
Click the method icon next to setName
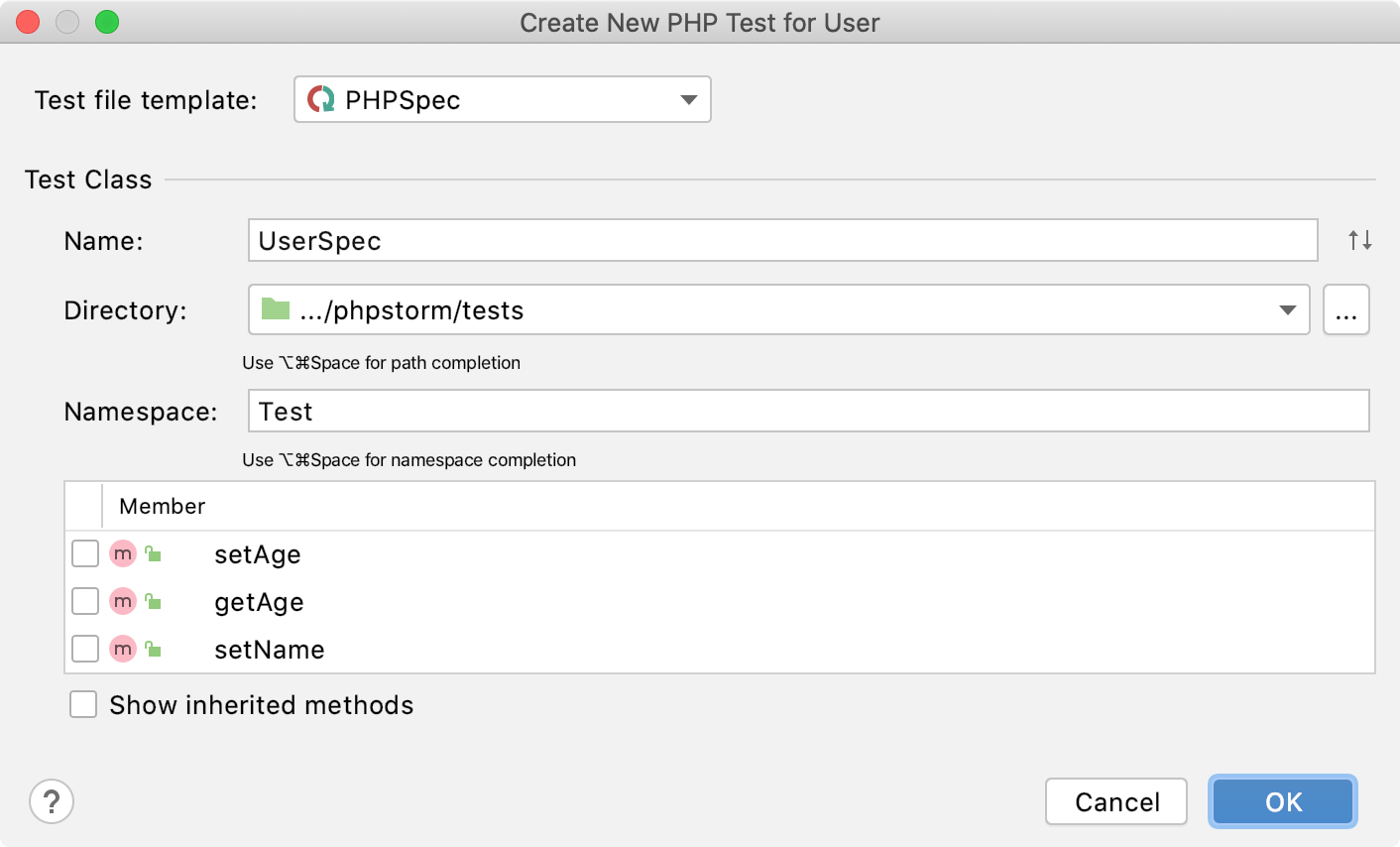(x=122, y=649)
